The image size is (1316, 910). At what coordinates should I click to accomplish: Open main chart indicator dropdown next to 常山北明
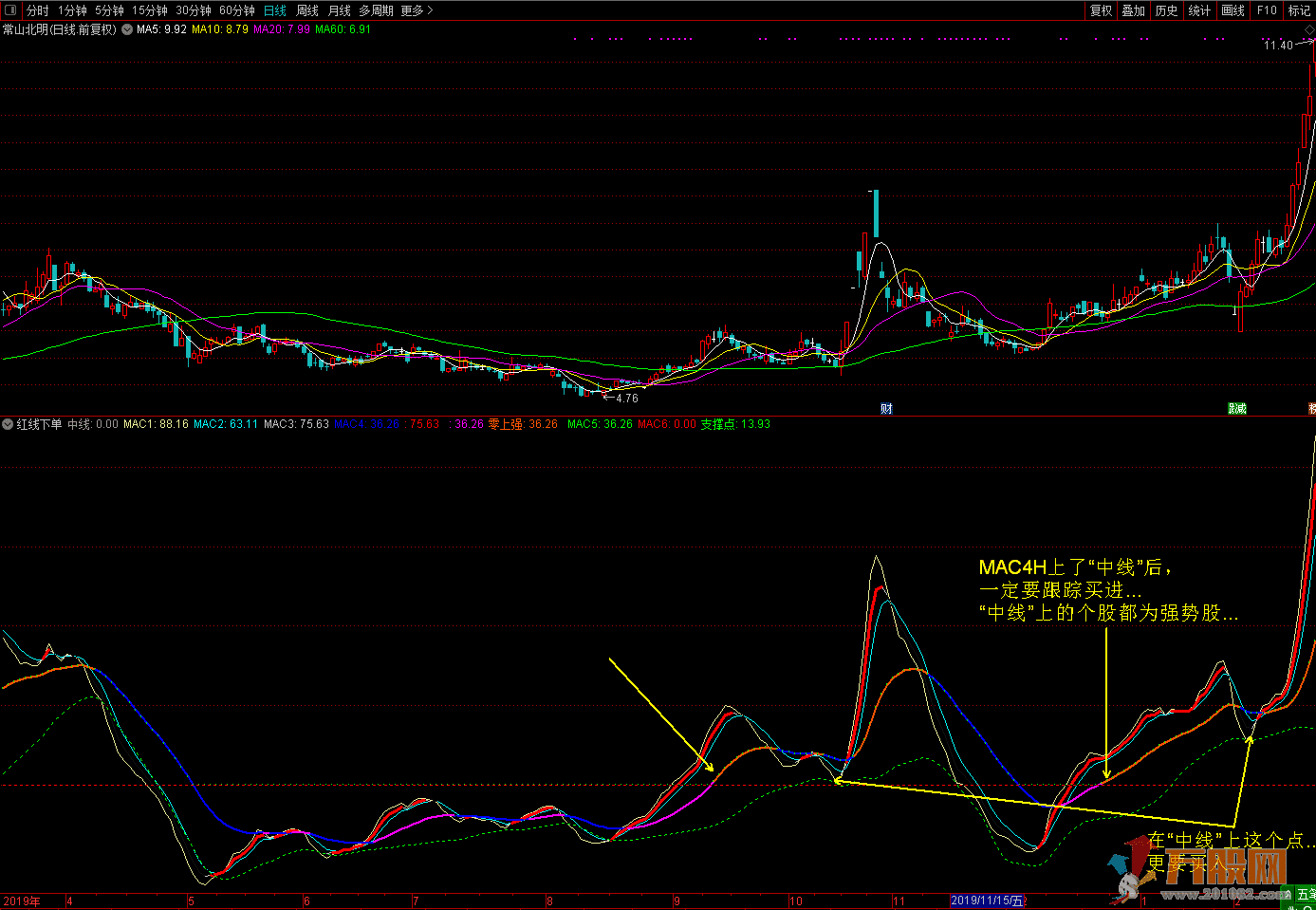pos(127,29)
